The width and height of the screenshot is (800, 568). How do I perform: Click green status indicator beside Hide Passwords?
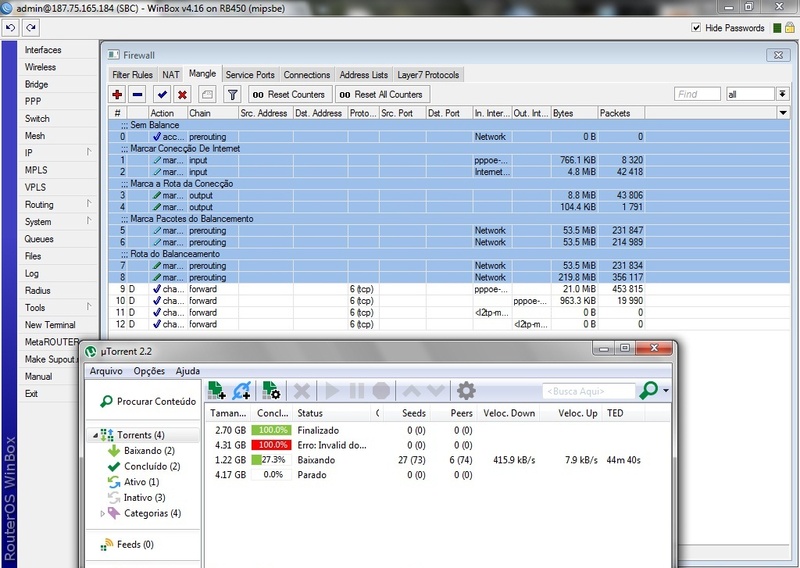click(x=777, y=28)
